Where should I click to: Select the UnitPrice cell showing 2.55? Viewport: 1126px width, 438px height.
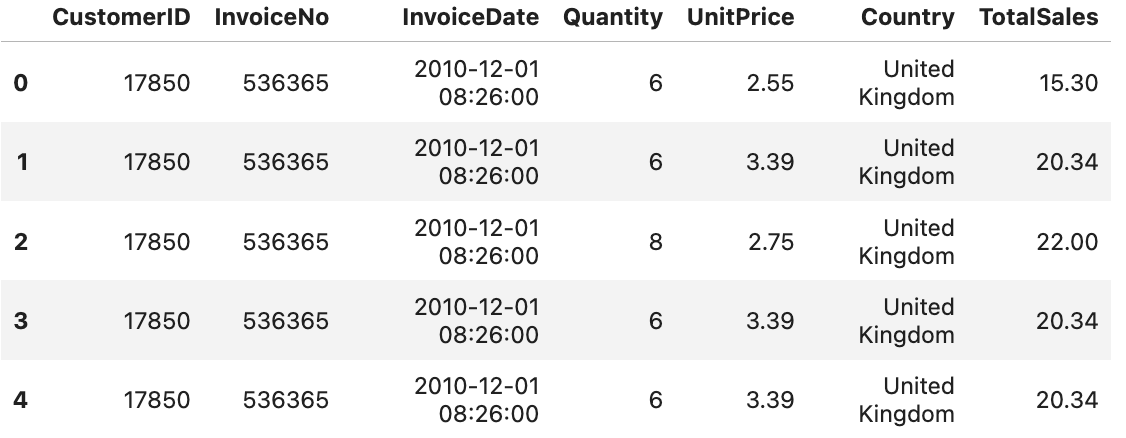tap(770, 83)
